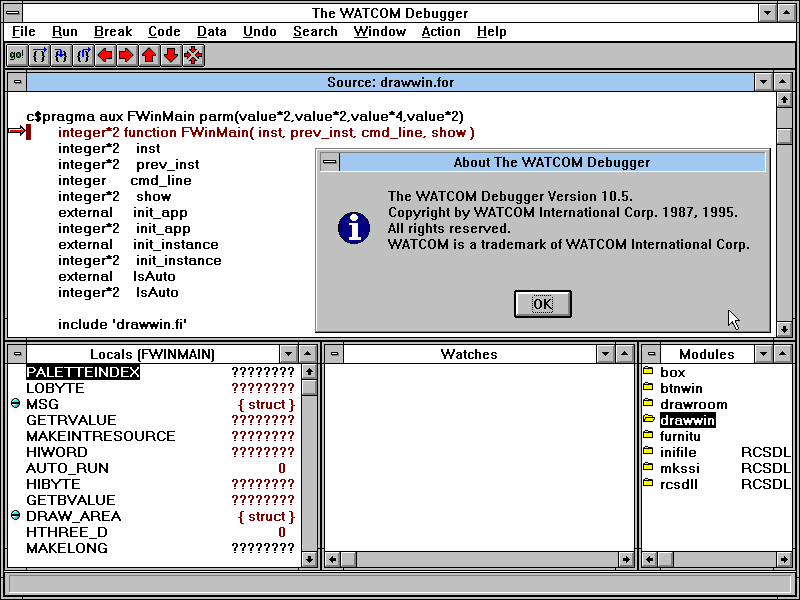Select MAKELONG in the Locals list
This screenshot has height=600, width=800.
(67, 548)
